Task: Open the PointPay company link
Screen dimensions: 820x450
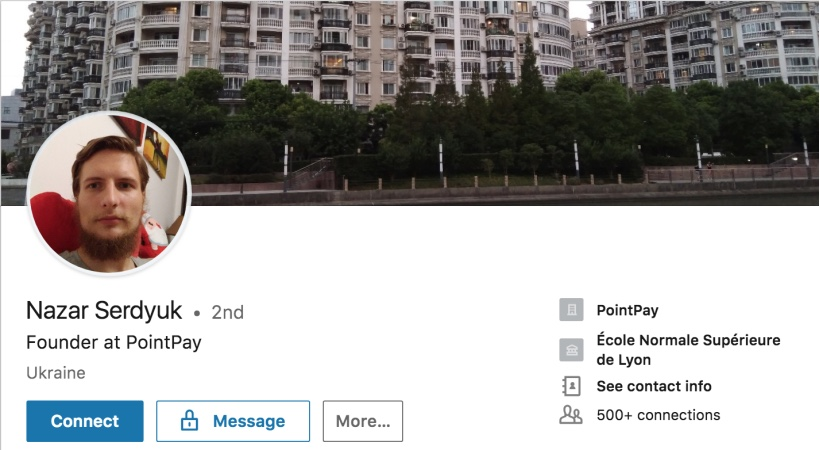Action: click(x=628, y=310)
